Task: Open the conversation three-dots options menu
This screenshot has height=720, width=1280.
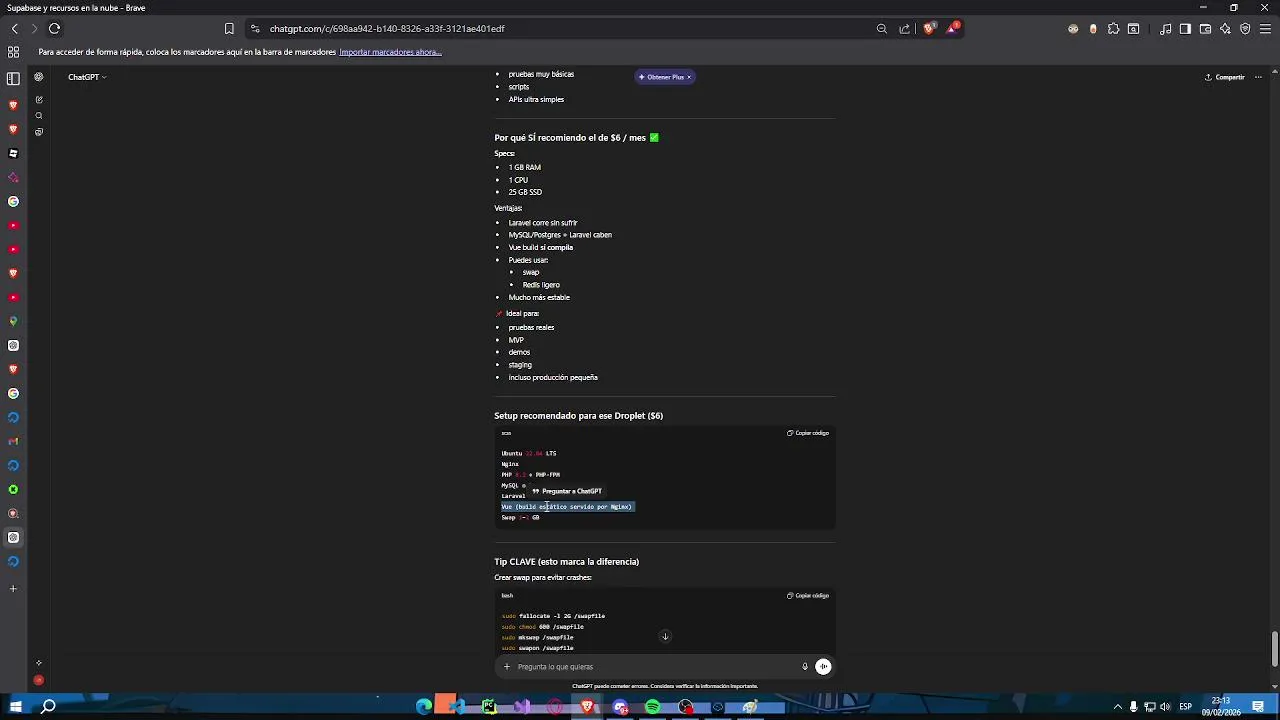Action: pyautogui.click(x=1259, y=77)
